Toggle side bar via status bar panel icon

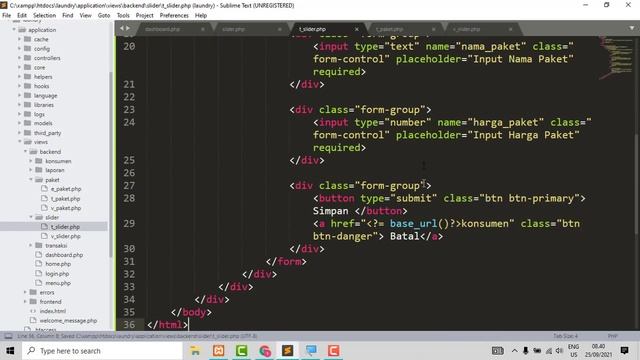pyautogui.click(x=8, y=336)
